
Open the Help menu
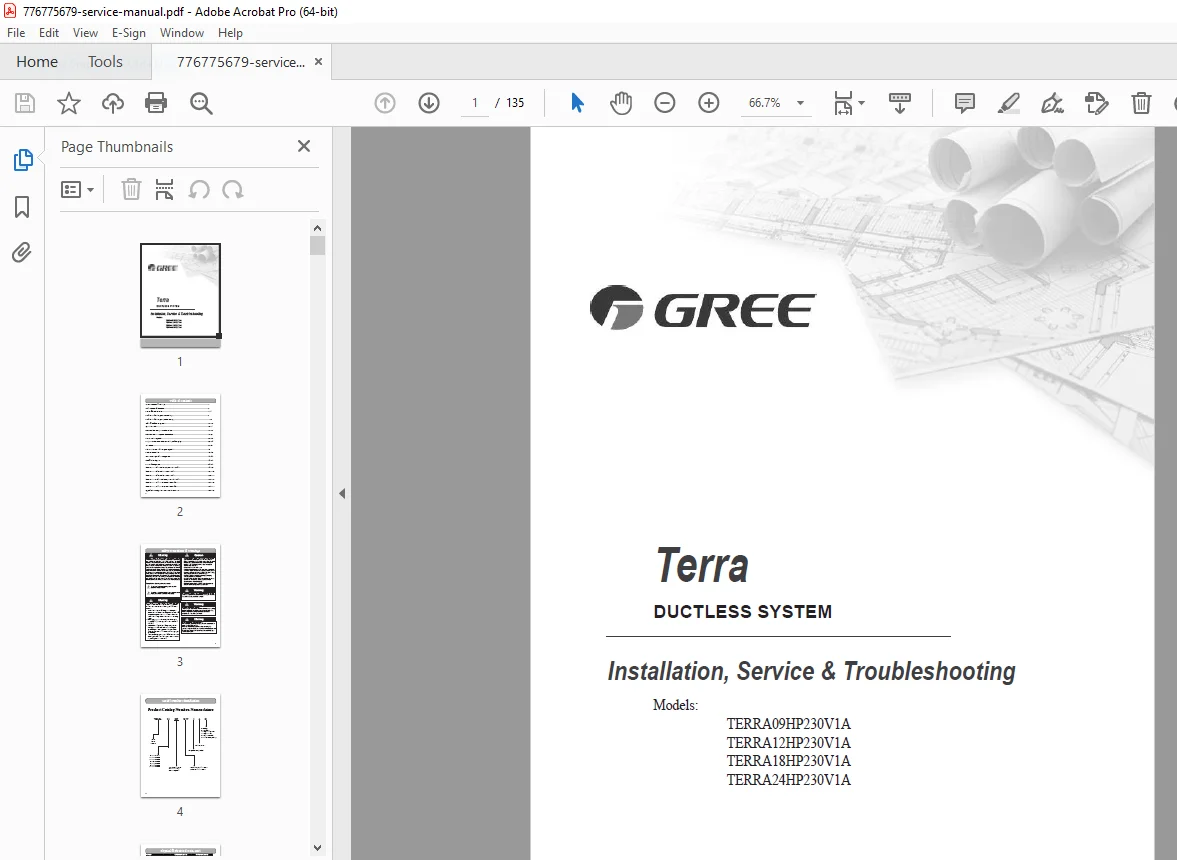tap(230, 33)
